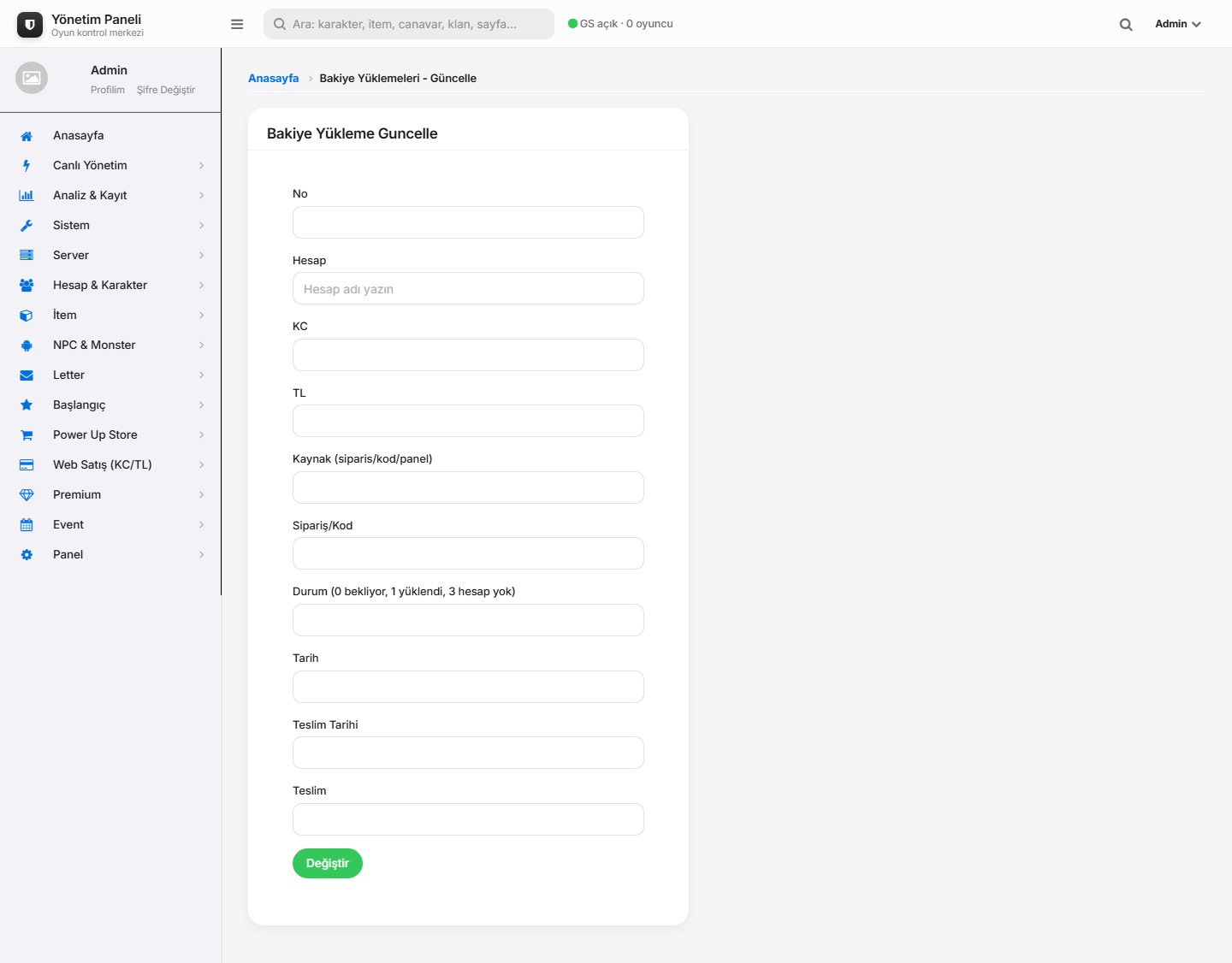
Task: Click the Analiz & Kayıt chart icon
Action: point(27,196)
